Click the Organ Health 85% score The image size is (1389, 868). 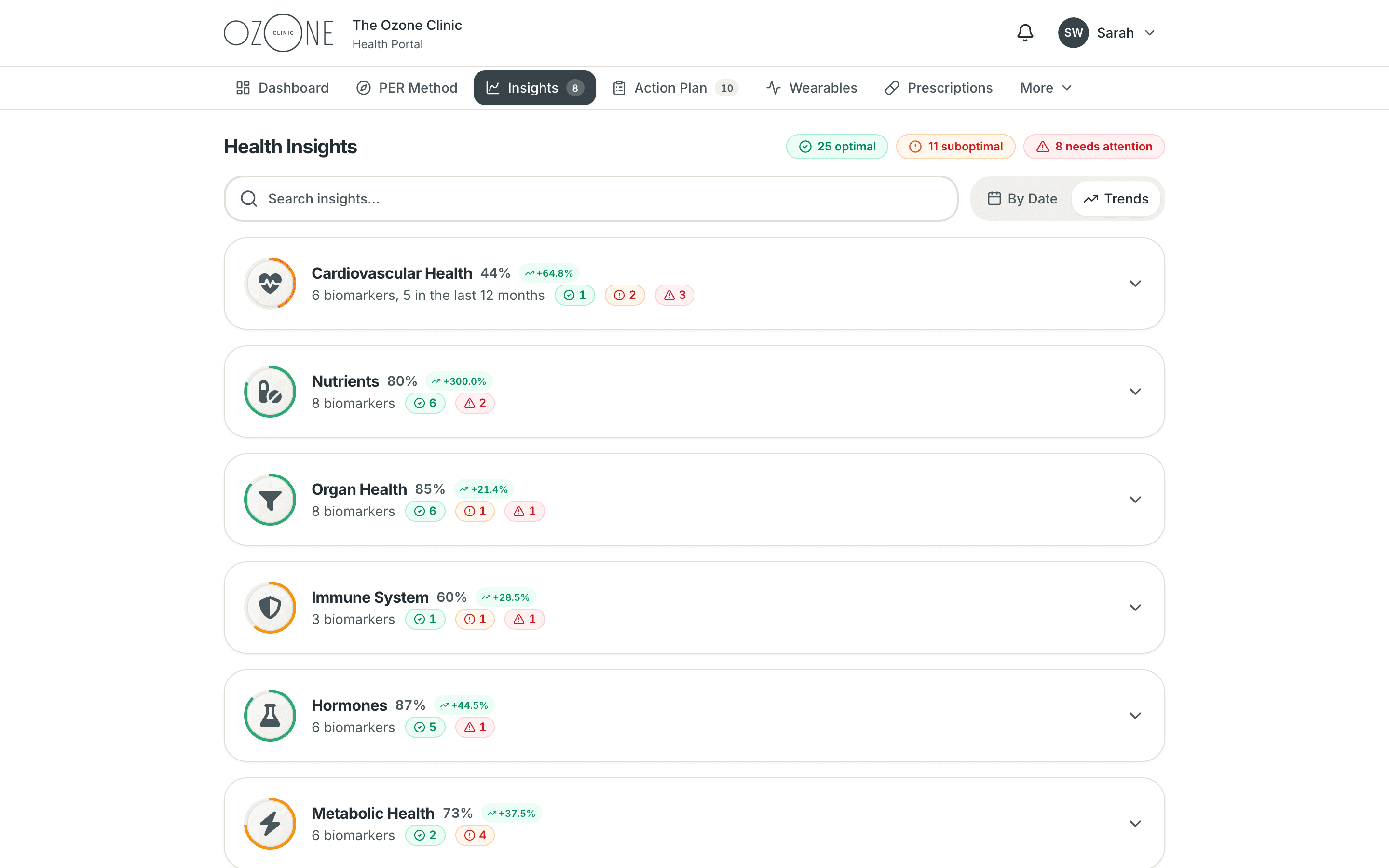tap(430, 489)
